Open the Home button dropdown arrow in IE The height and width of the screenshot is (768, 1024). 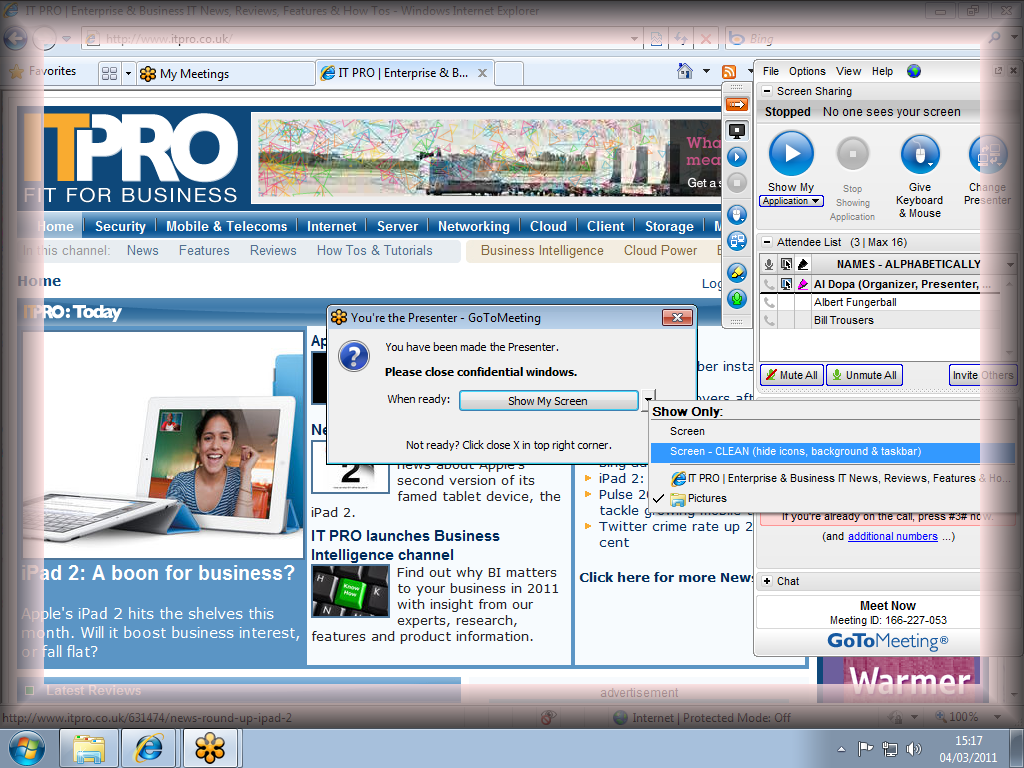pyautogui.click(x=706, y=71)
